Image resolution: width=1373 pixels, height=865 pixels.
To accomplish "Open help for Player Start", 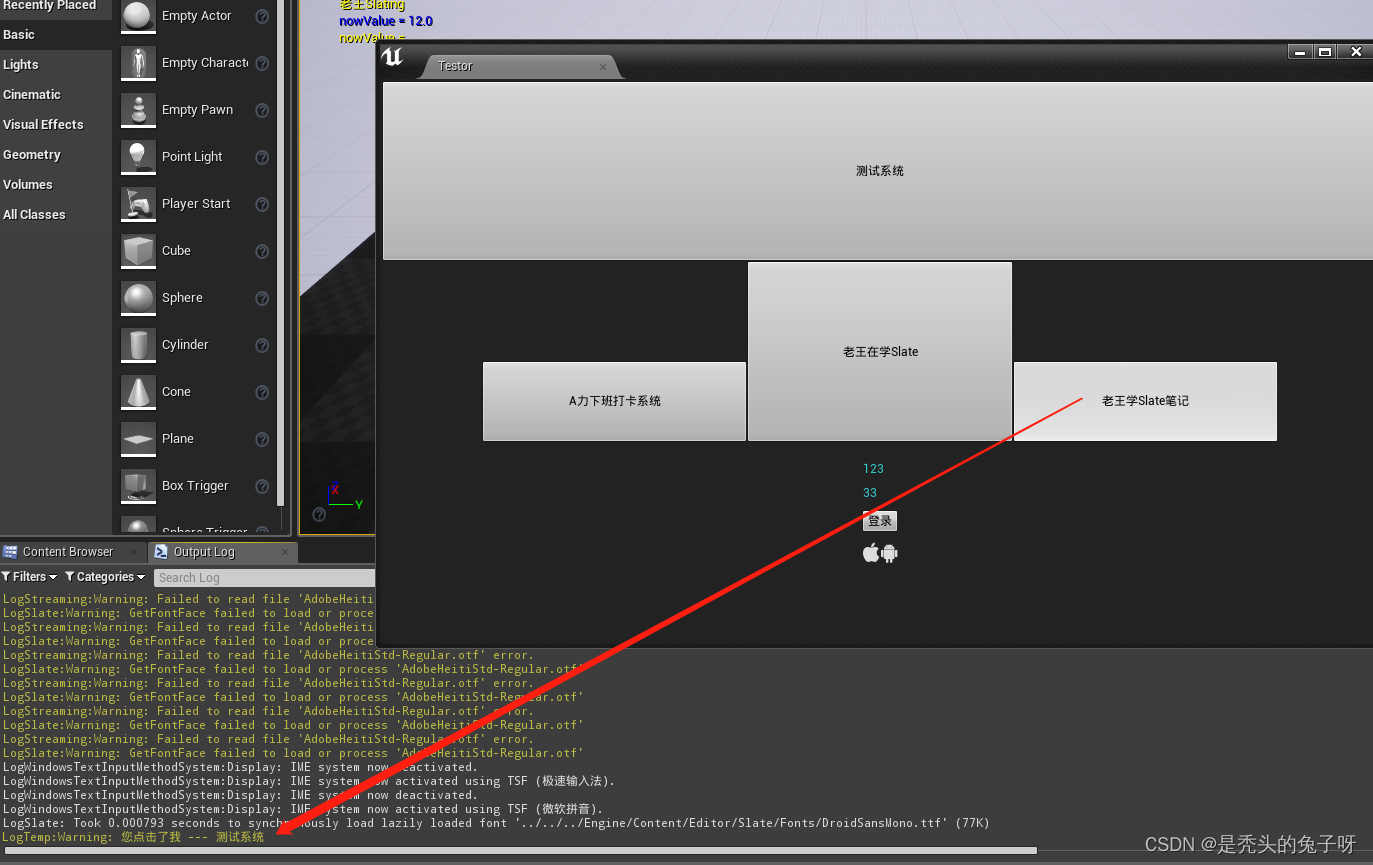I will tap(262, 204).
